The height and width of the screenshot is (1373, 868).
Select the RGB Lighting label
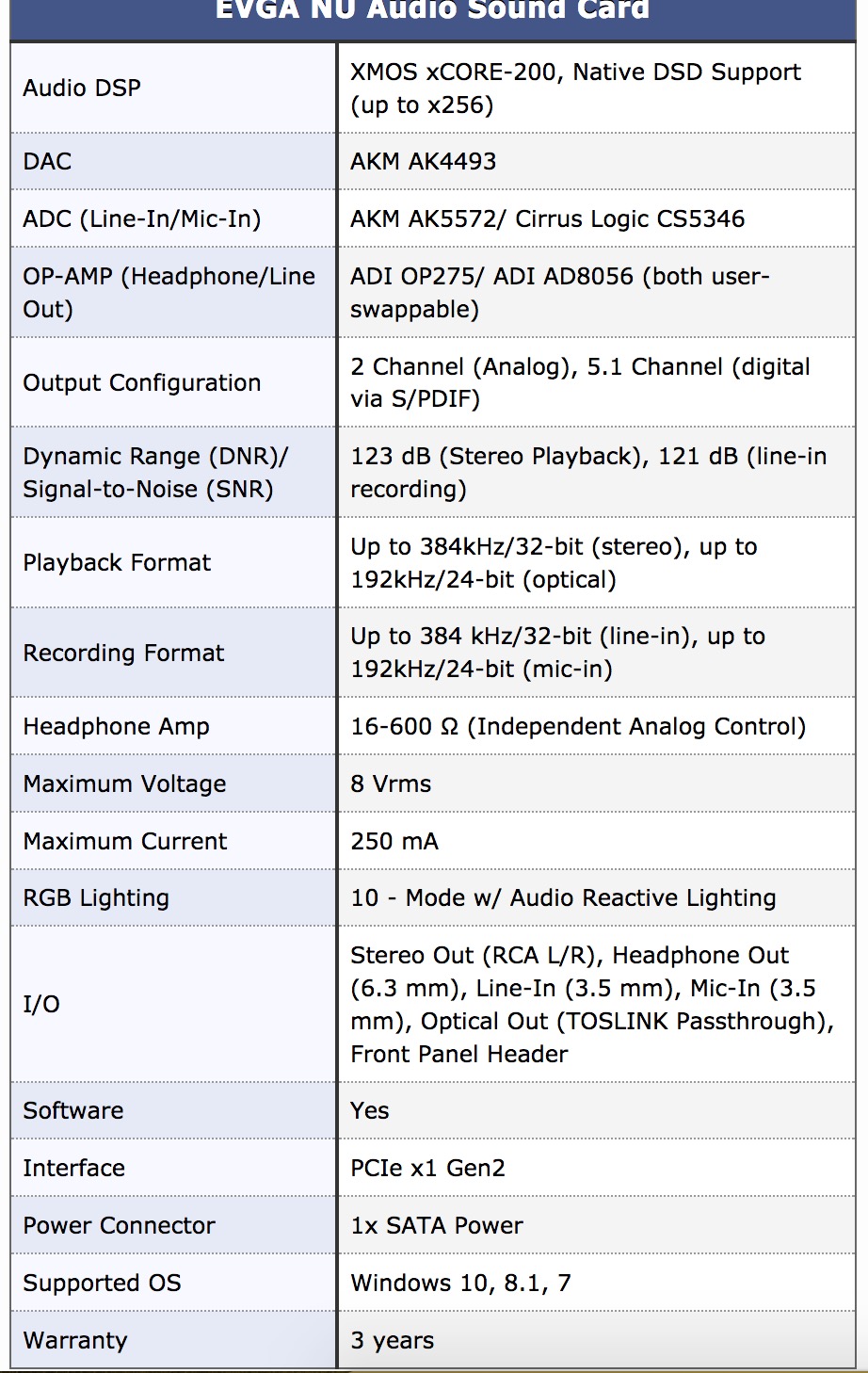click(x=96, y=898)
